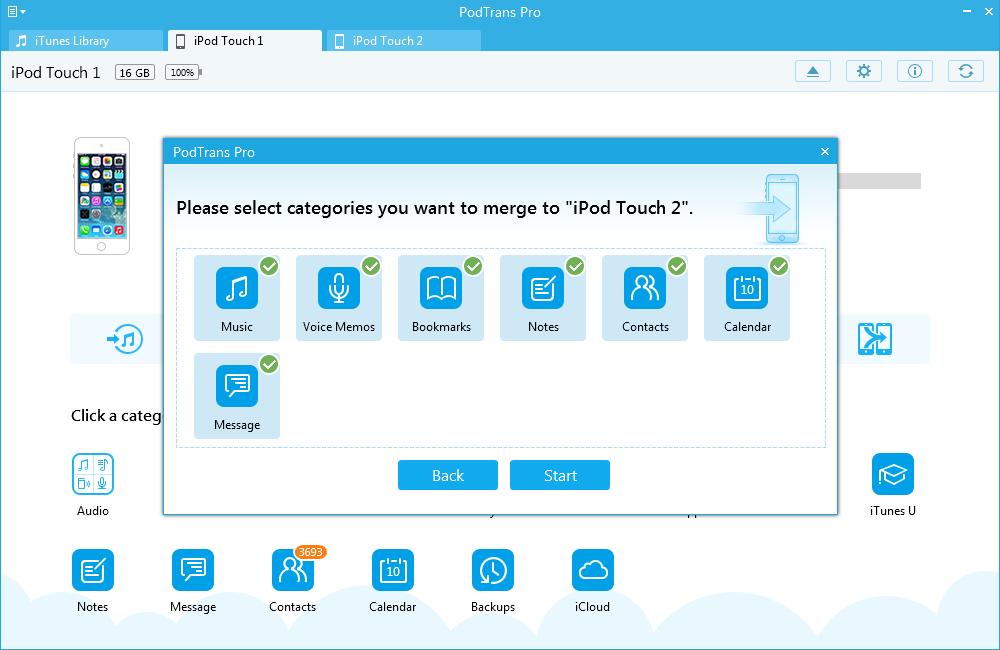The width and height of the screenshot is (1000, 650).
Task: Open the iTunes U category
Action: pyautogui.click(x=893, y=485)
